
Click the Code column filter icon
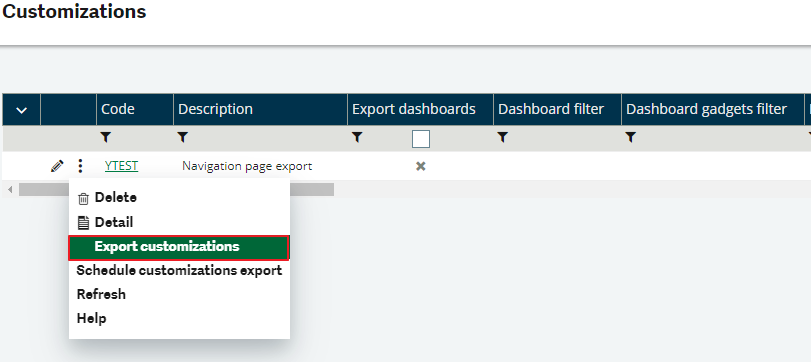(x=106, y=138)
